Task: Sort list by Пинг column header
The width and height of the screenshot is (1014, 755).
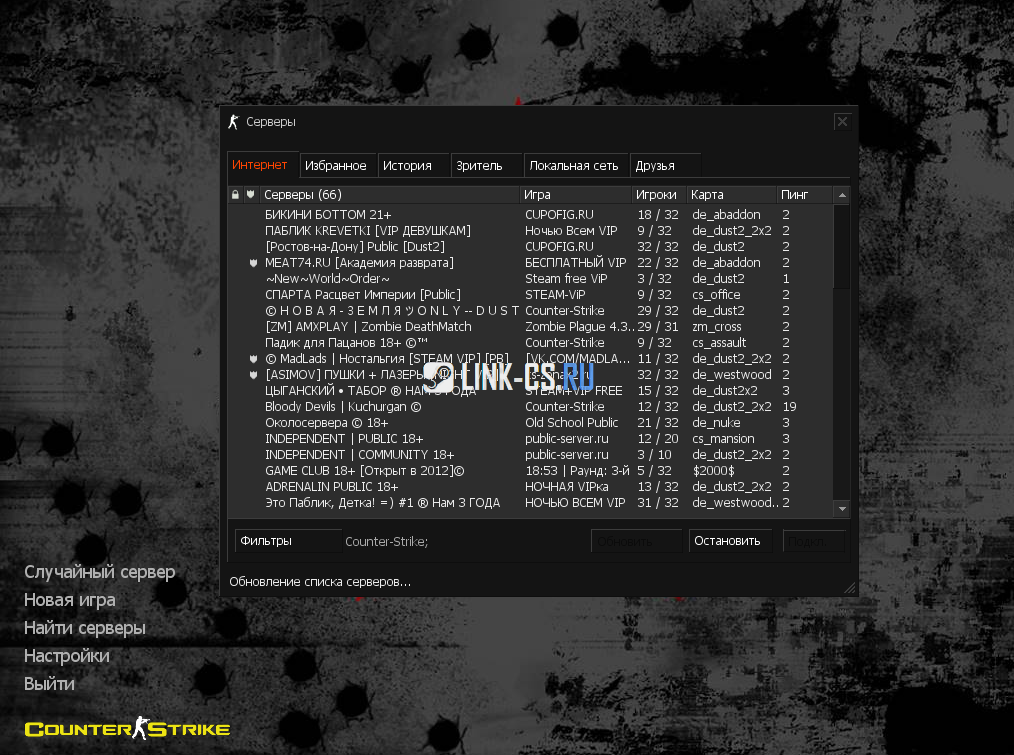Action: (x=804, y=195)
